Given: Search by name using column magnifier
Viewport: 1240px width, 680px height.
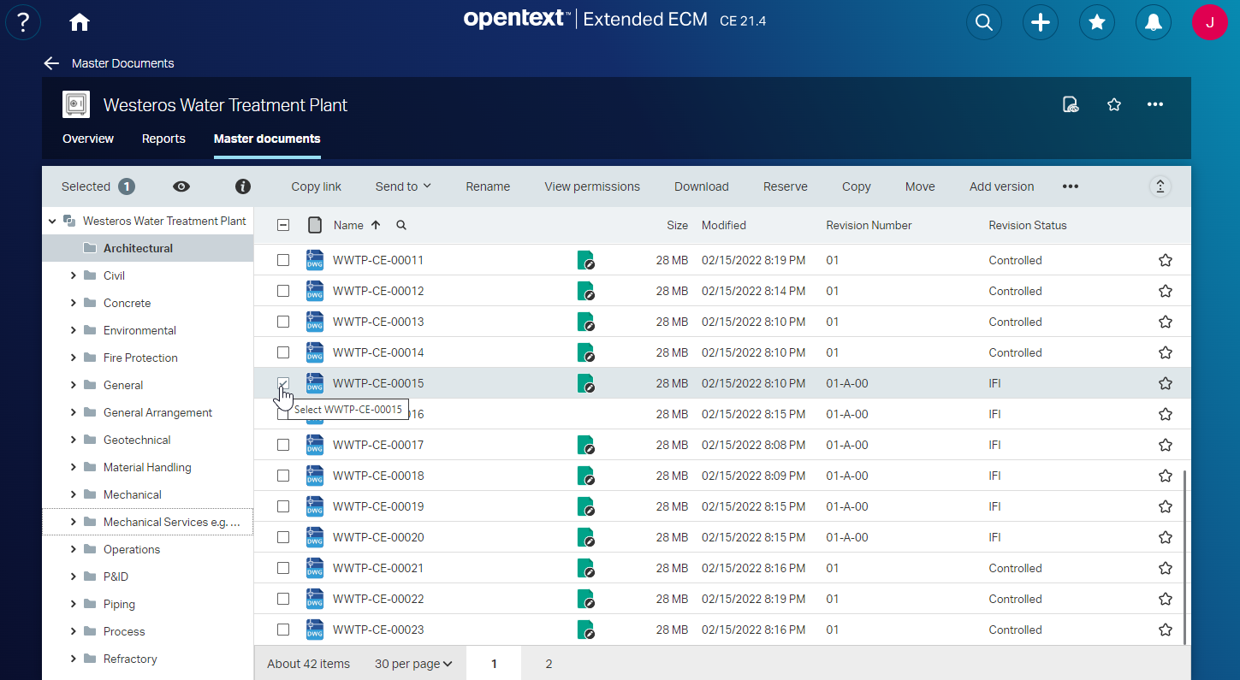Looking at the screenshot, I should coord(401,225).
